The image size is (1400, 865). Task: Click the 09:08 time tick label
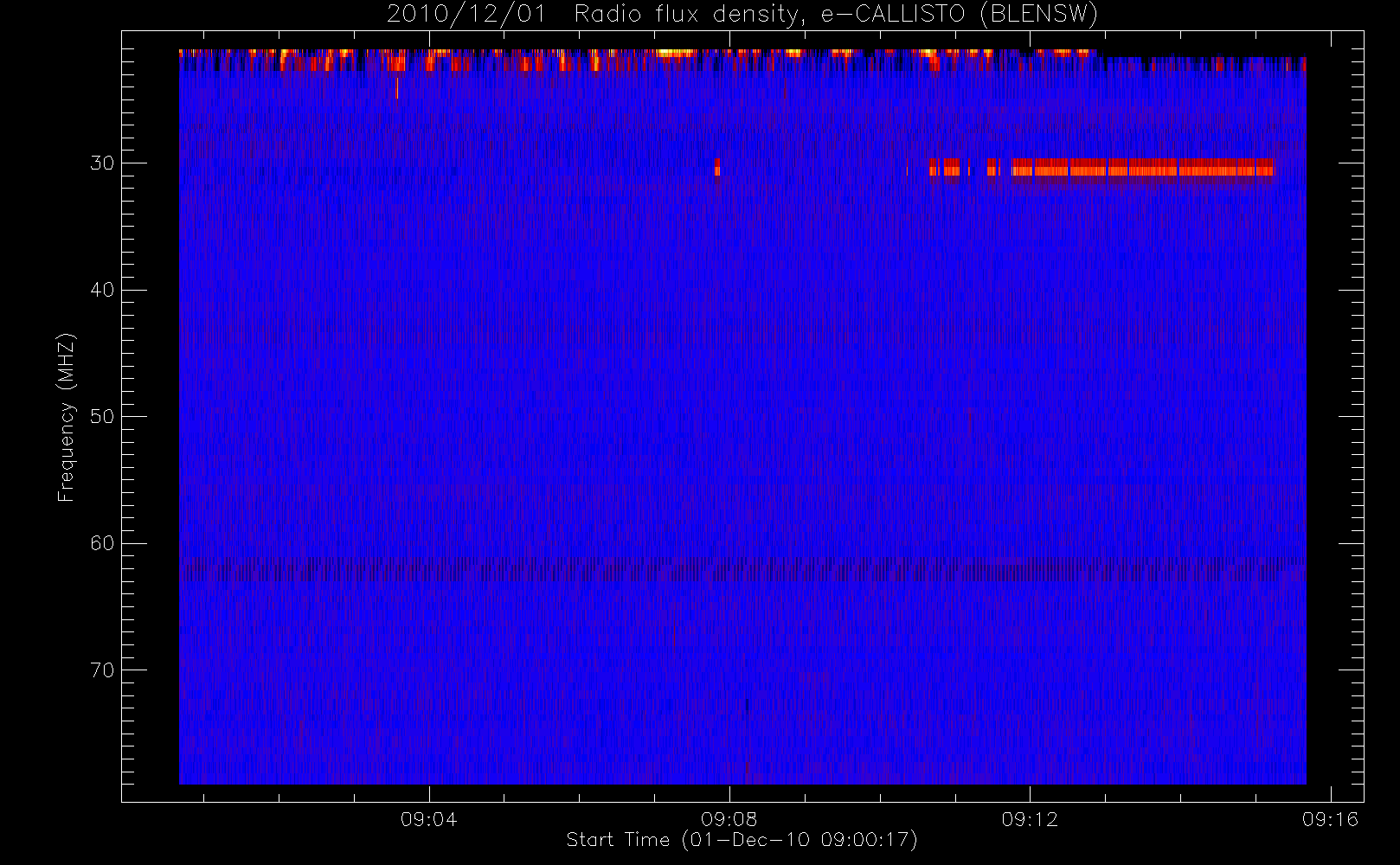[729, 819]
